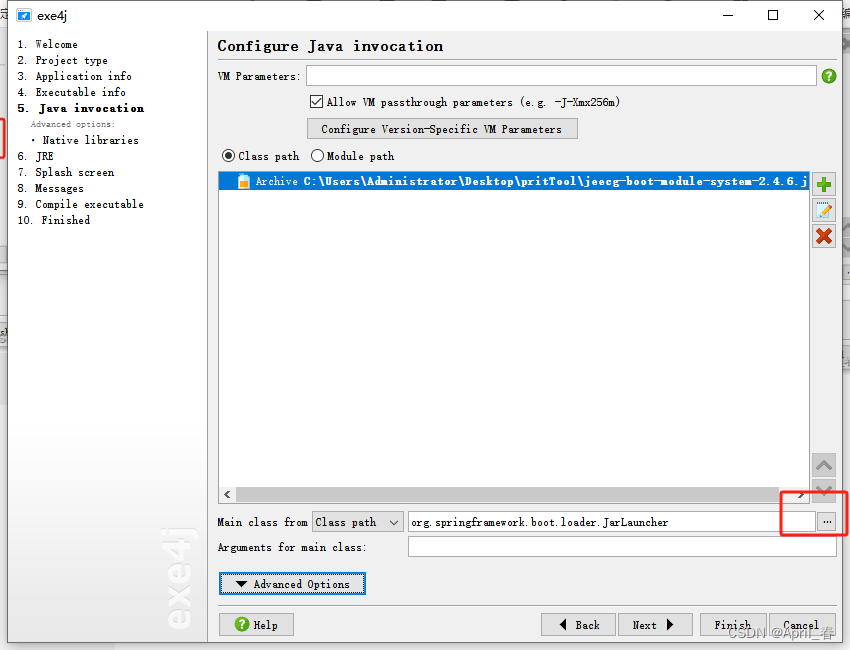The width and height of the screenshot is (850, 650).
Task: Click the exe4j title bar app icon
Action: click(24, 15)
